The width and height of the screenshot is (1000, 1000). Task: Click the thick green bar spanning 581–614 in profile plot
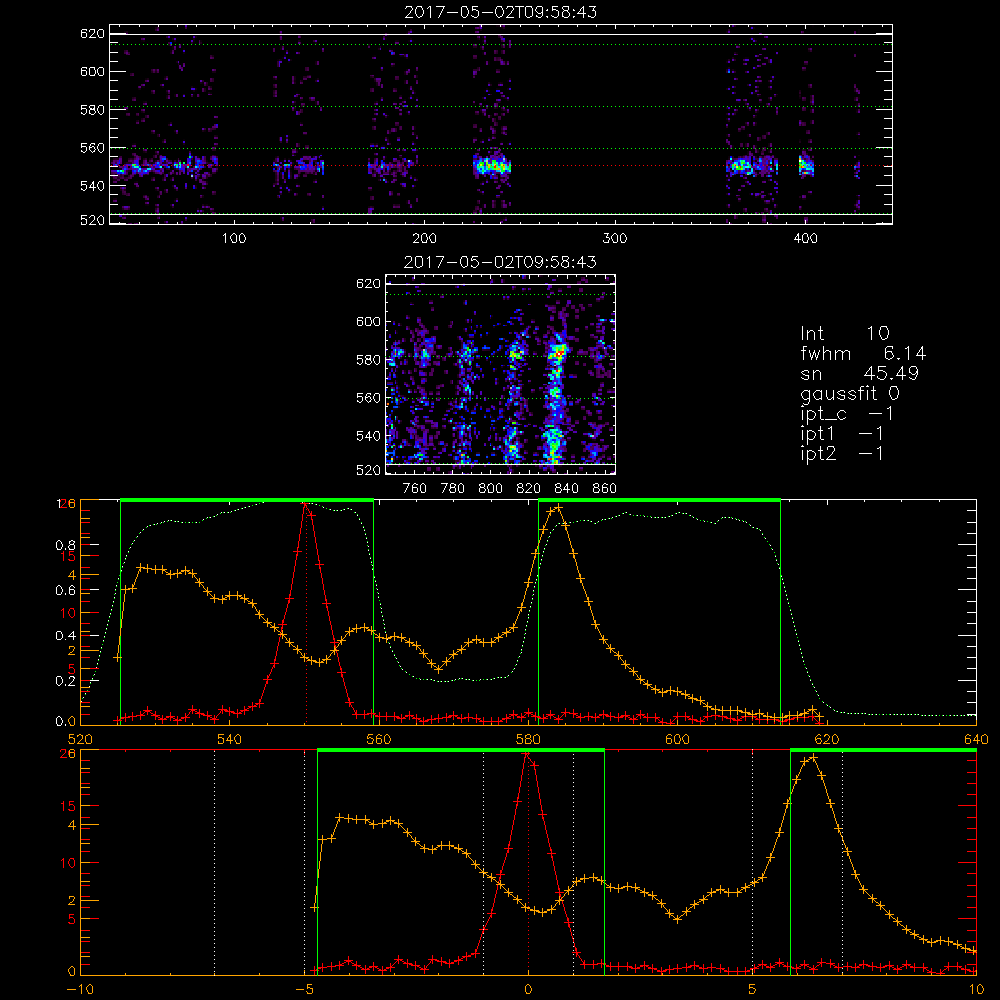click(x=659, y=500)
